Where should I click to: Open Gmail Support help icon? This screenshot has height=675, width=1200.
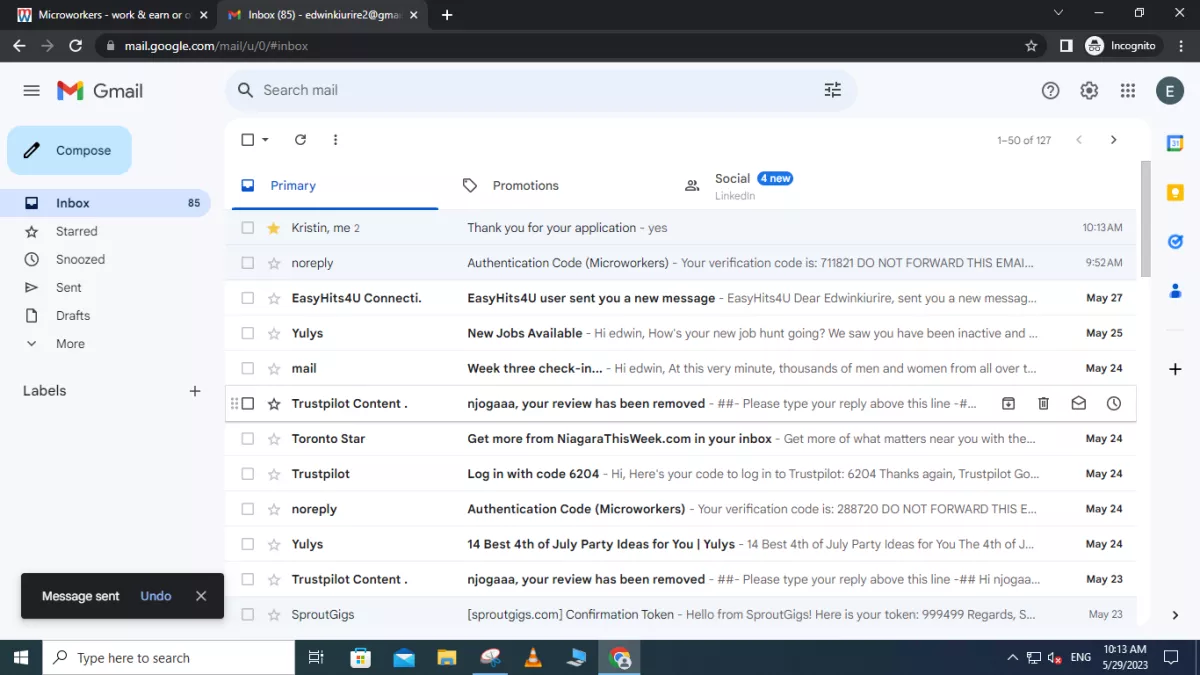[1050, 91]
